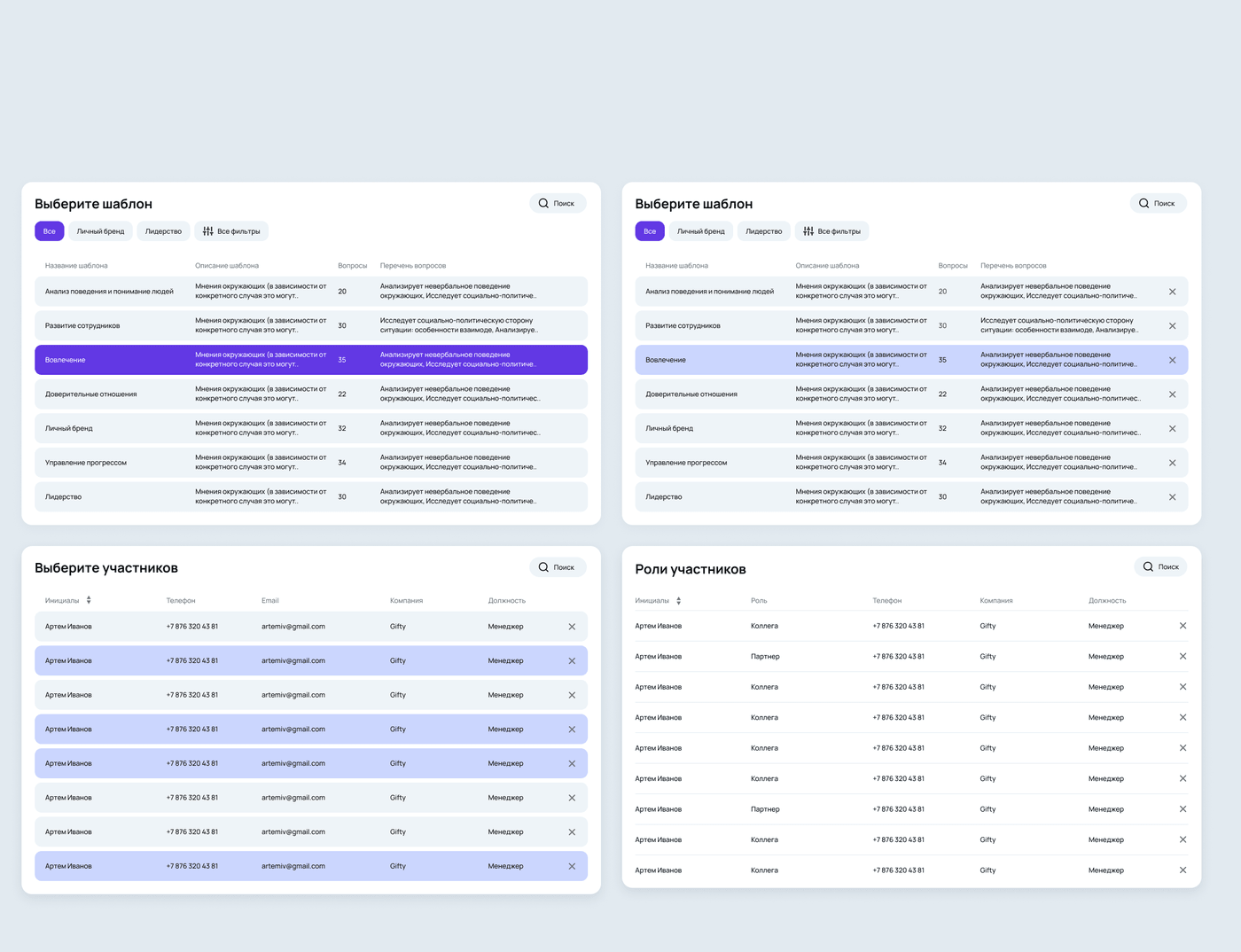Select Личный бренд tab in template panel with crosses
Viewport: 1241px width, 952px height.
pyautogui.click(x=701, y=231)
